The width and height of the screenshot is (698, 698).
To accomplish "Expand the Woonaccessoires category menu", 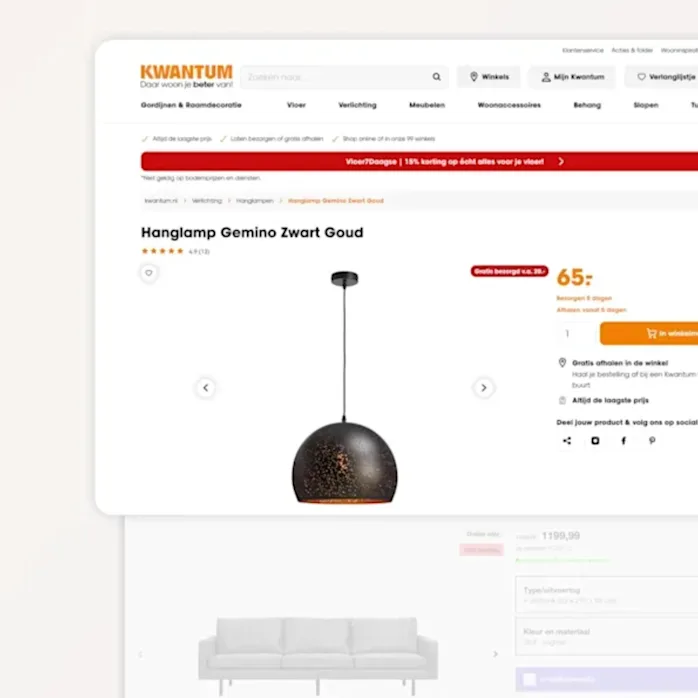I will click(509, 105).
